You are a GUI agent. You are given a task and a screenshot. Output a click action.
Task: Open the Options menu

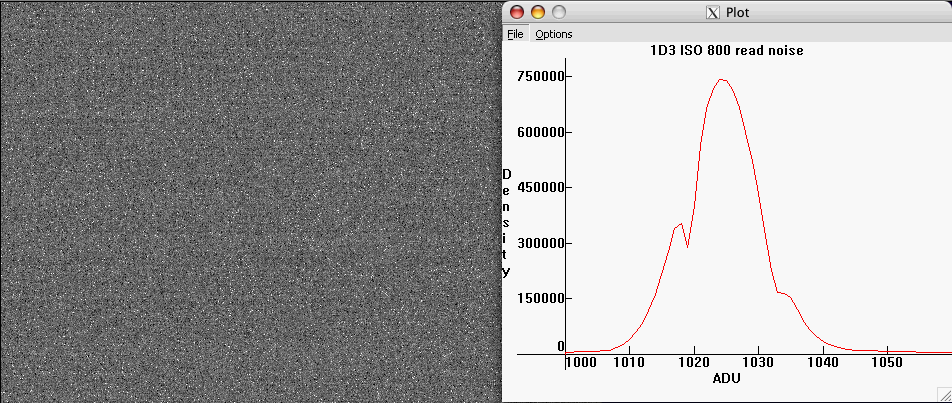553,34
